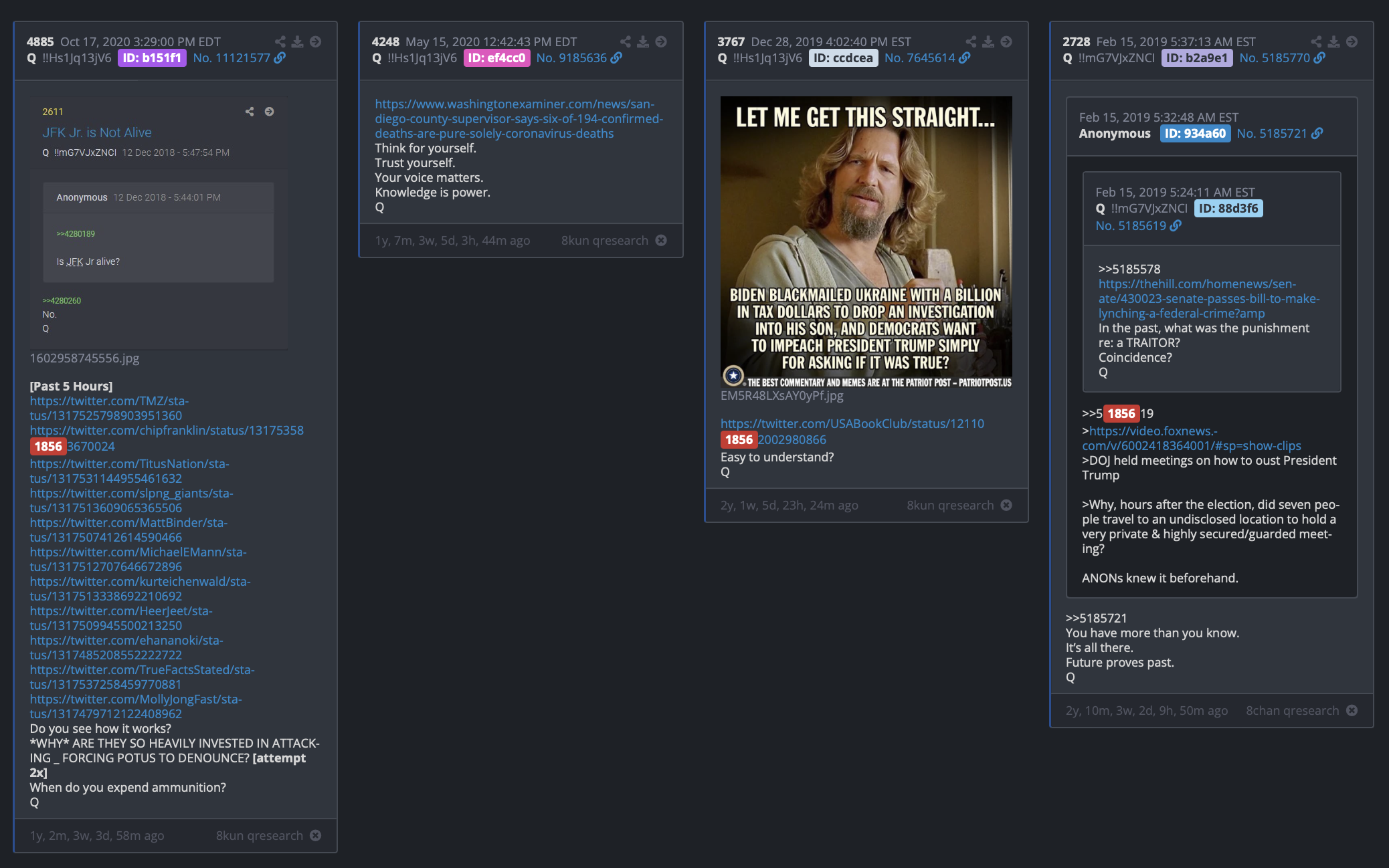Click arrow circle icon on post 4248

[x=661, y=41]
